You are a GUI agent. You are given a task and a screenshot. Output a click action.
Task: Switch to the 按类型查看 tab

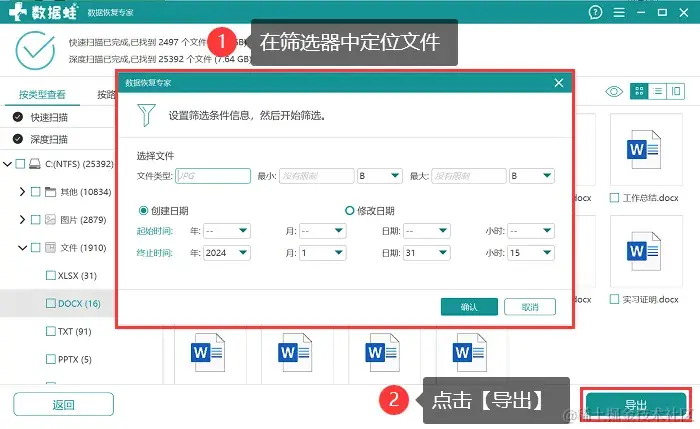(x=42, y=95)
